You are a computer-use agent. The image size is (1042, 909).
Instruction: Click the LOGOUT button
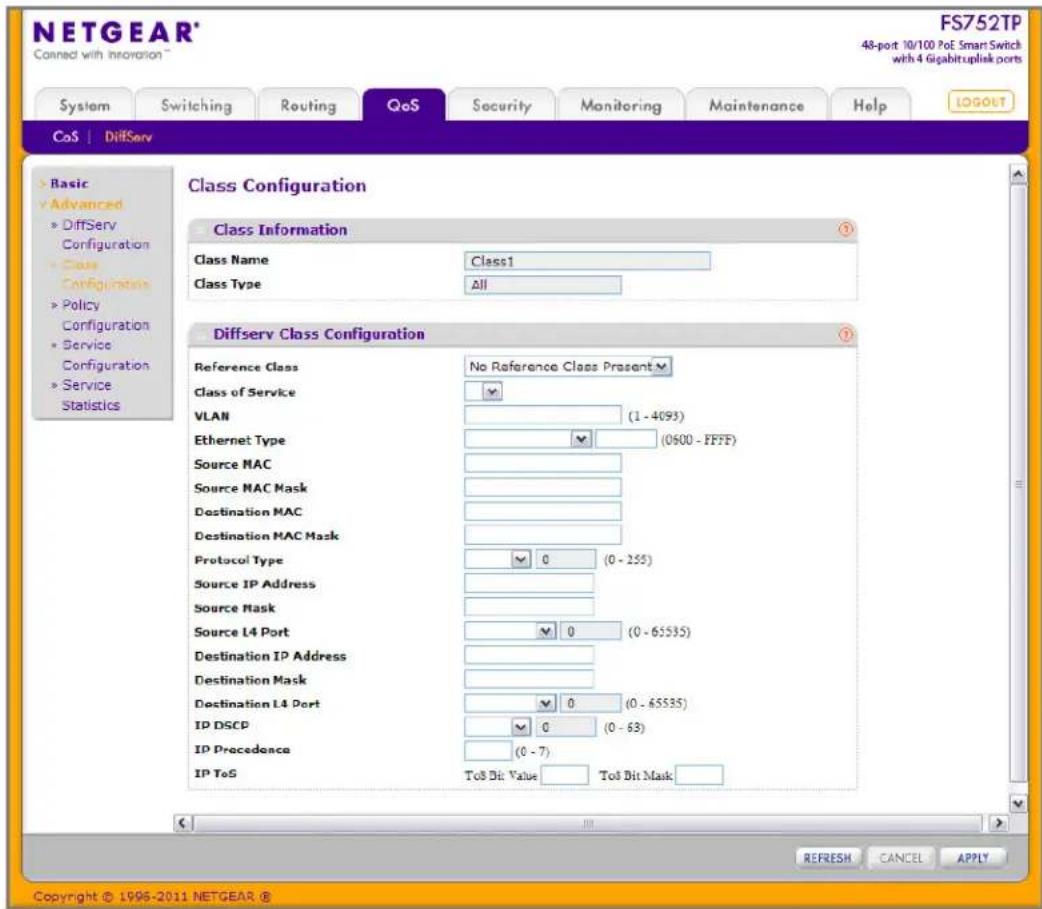tap(980, 102)
